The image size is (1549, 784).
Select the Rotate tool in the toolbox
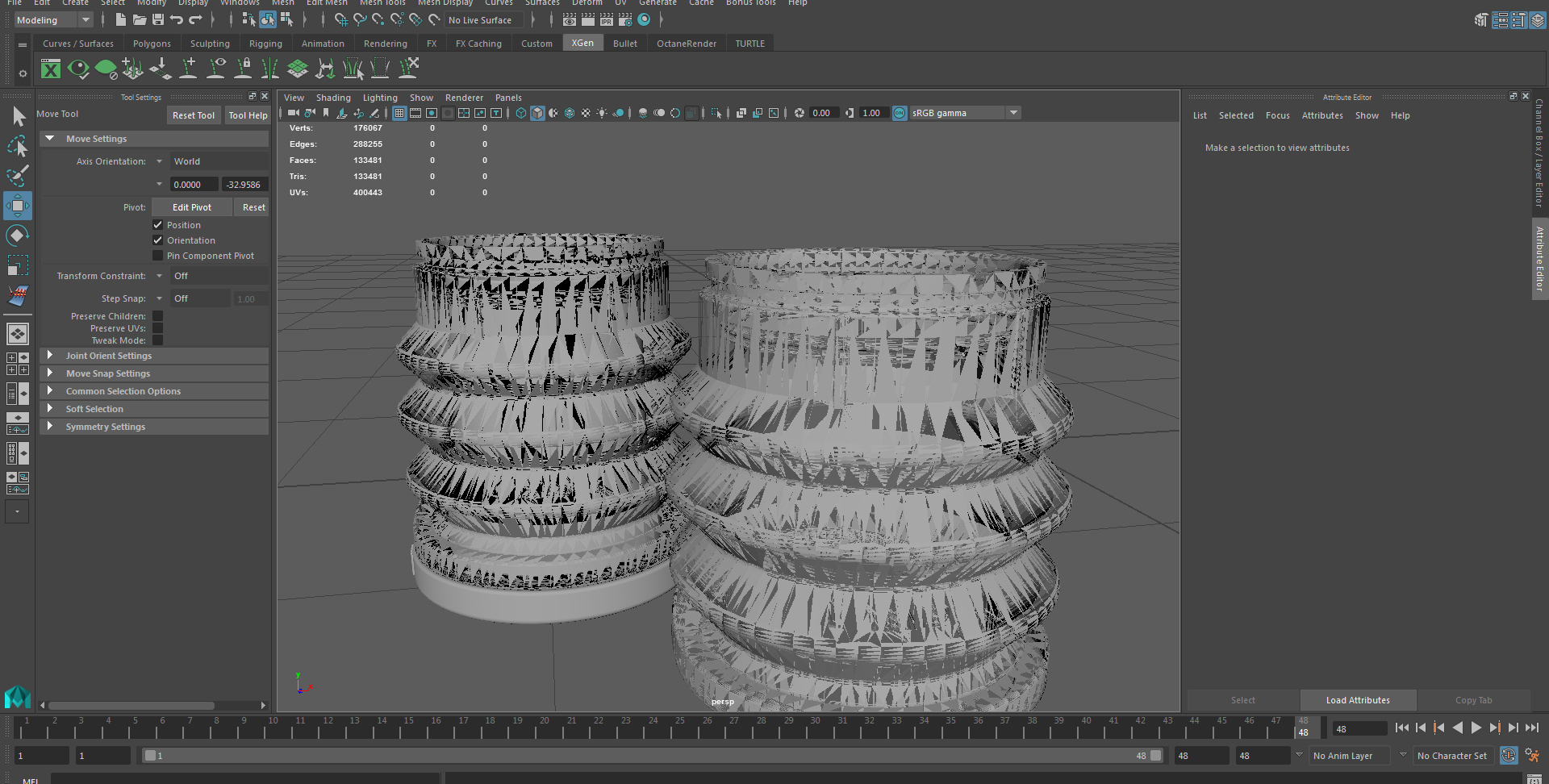coord(18,235)
